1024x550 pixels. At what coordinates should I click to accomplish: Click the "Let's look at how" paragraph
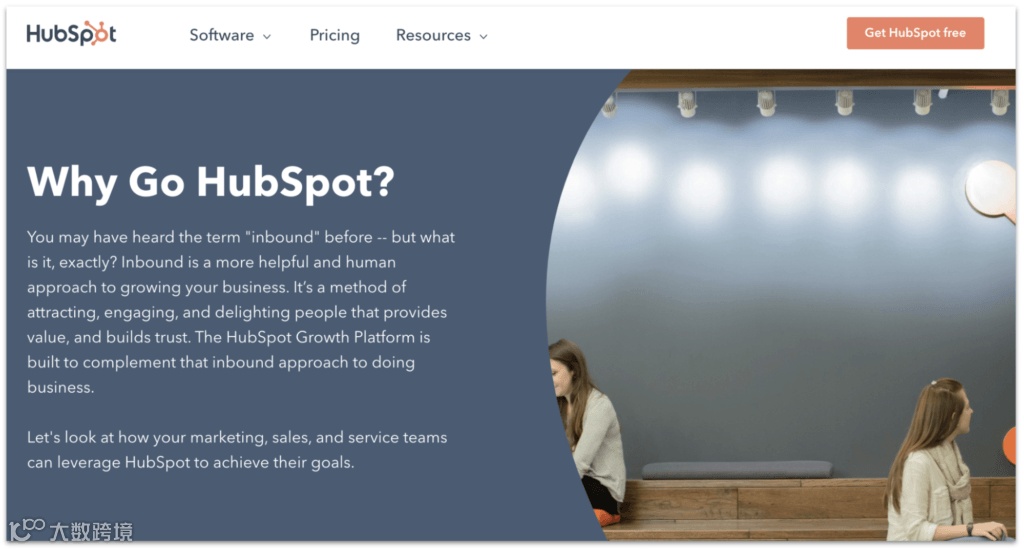click(237, 449)
